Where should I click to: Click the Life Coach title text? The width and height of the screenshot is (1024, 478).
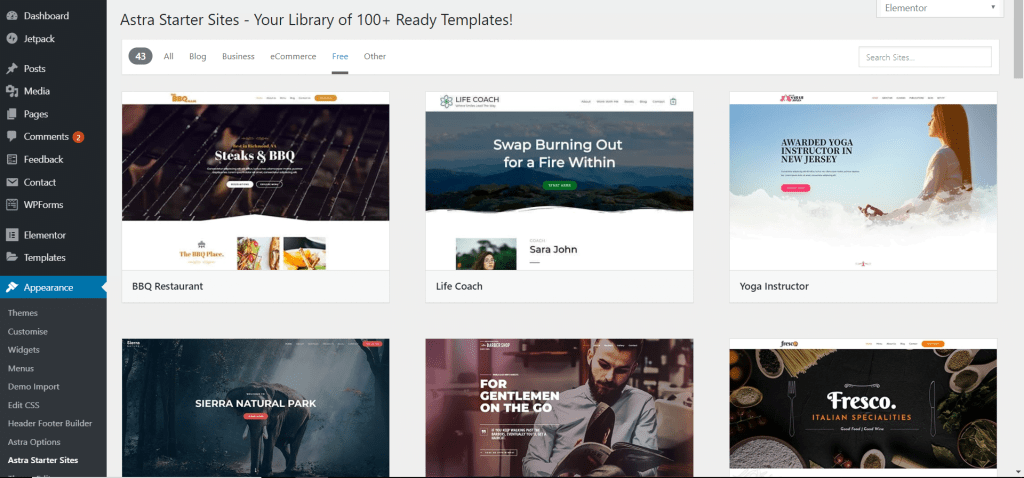tap(459, 286)
